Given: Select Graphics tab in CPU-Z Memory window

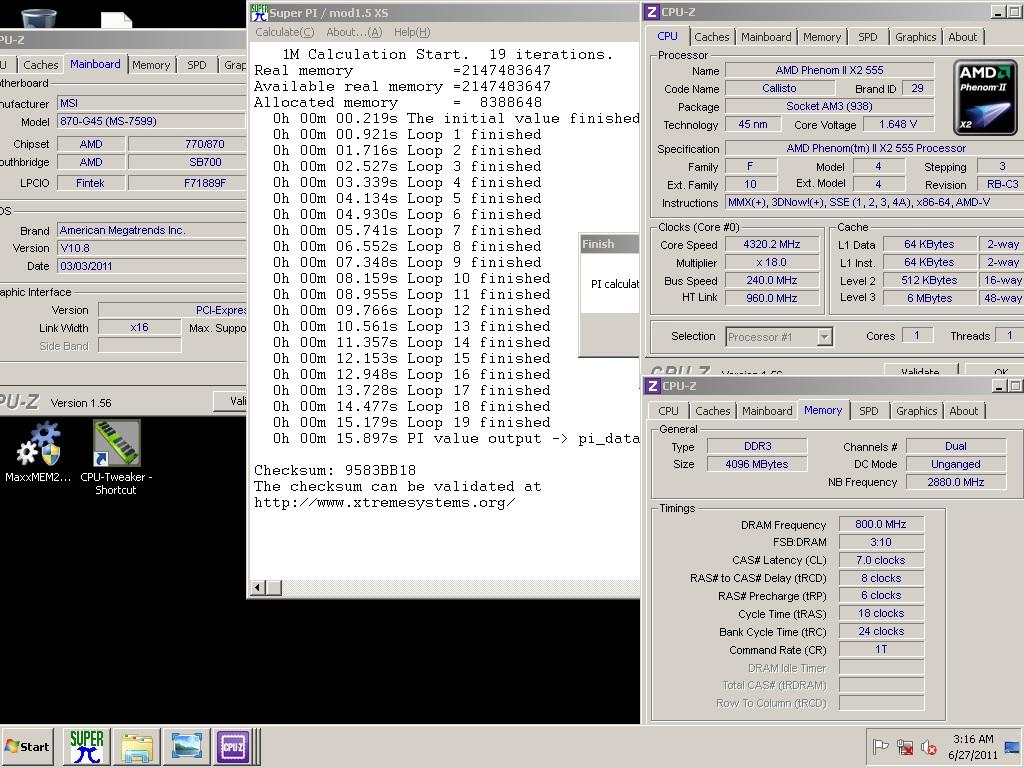Looking at the screenshot, I should pyautogui.click(x=916, y=411).
